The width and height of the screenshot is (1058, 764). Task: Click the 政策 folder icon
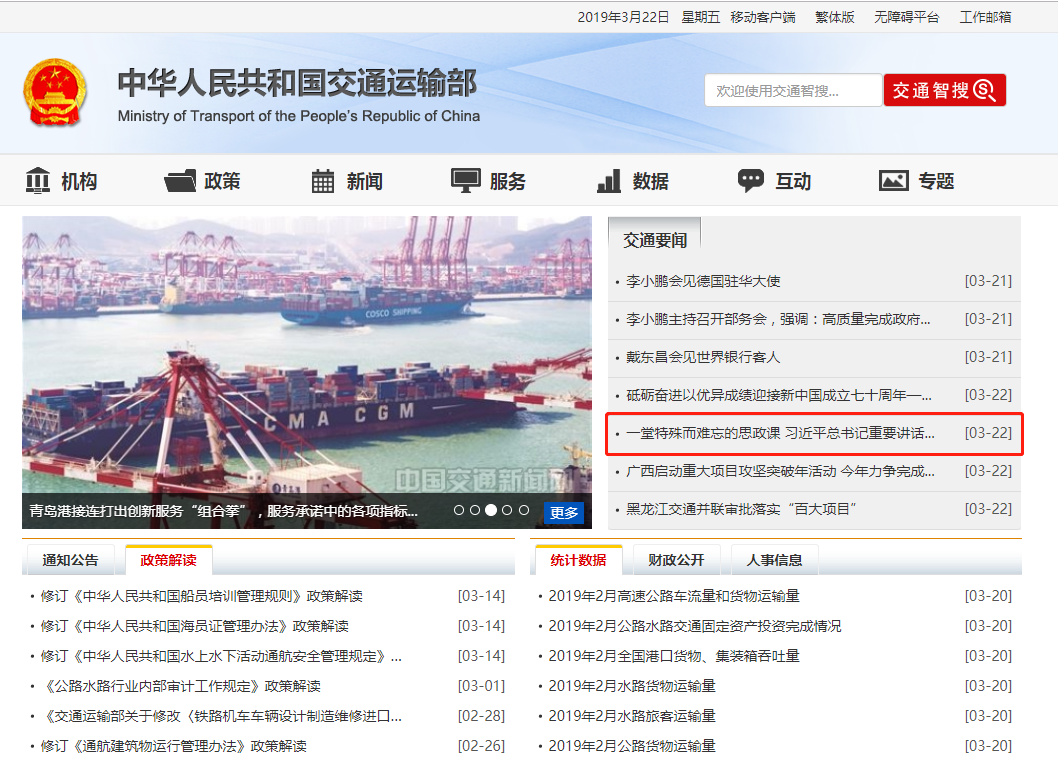point(180,181)
